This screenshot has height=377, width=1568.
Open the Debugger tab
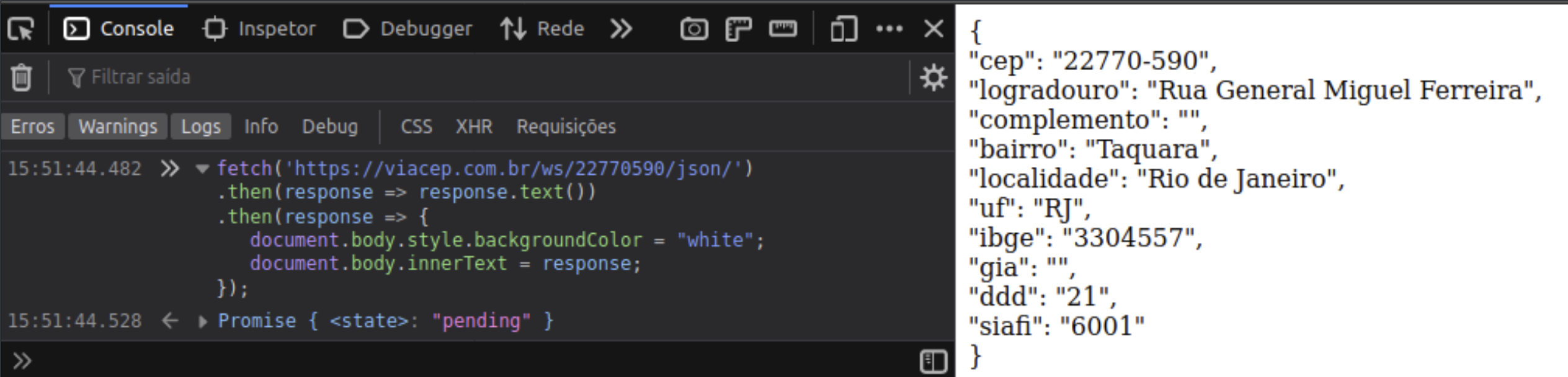(x=408, y=29)
